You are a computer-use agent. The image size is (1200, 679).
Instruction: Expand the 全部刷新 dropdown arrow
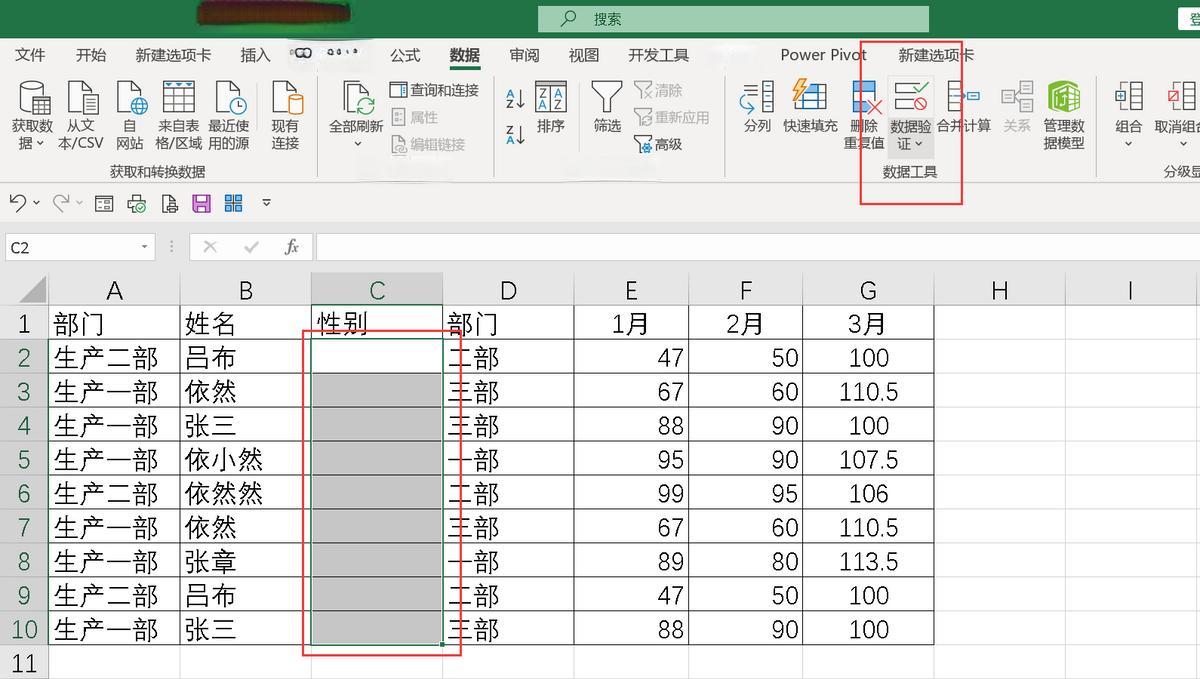point(357,144)
